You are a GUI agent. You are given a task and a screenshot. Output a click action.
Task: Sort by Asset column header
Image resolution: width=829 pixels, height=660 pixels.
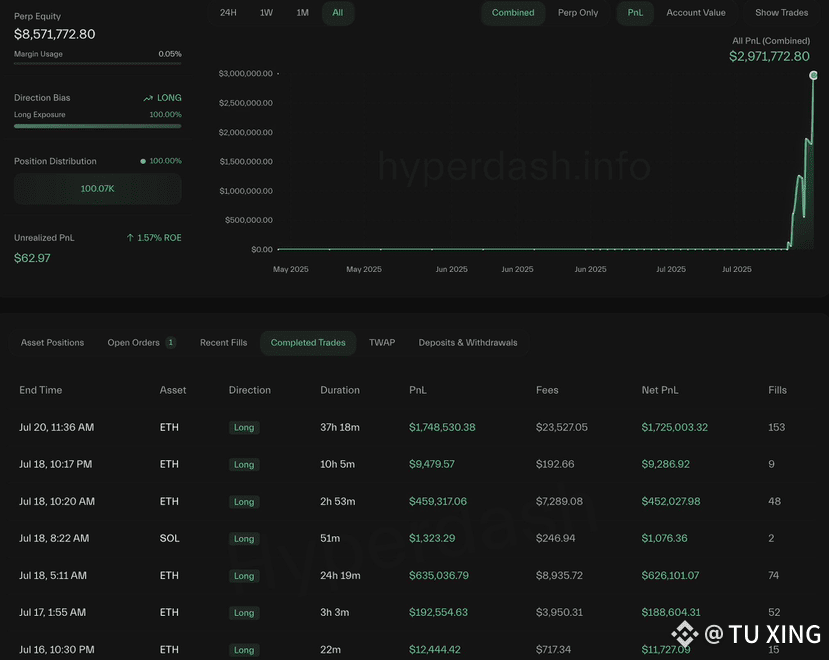tap(173, 390)
